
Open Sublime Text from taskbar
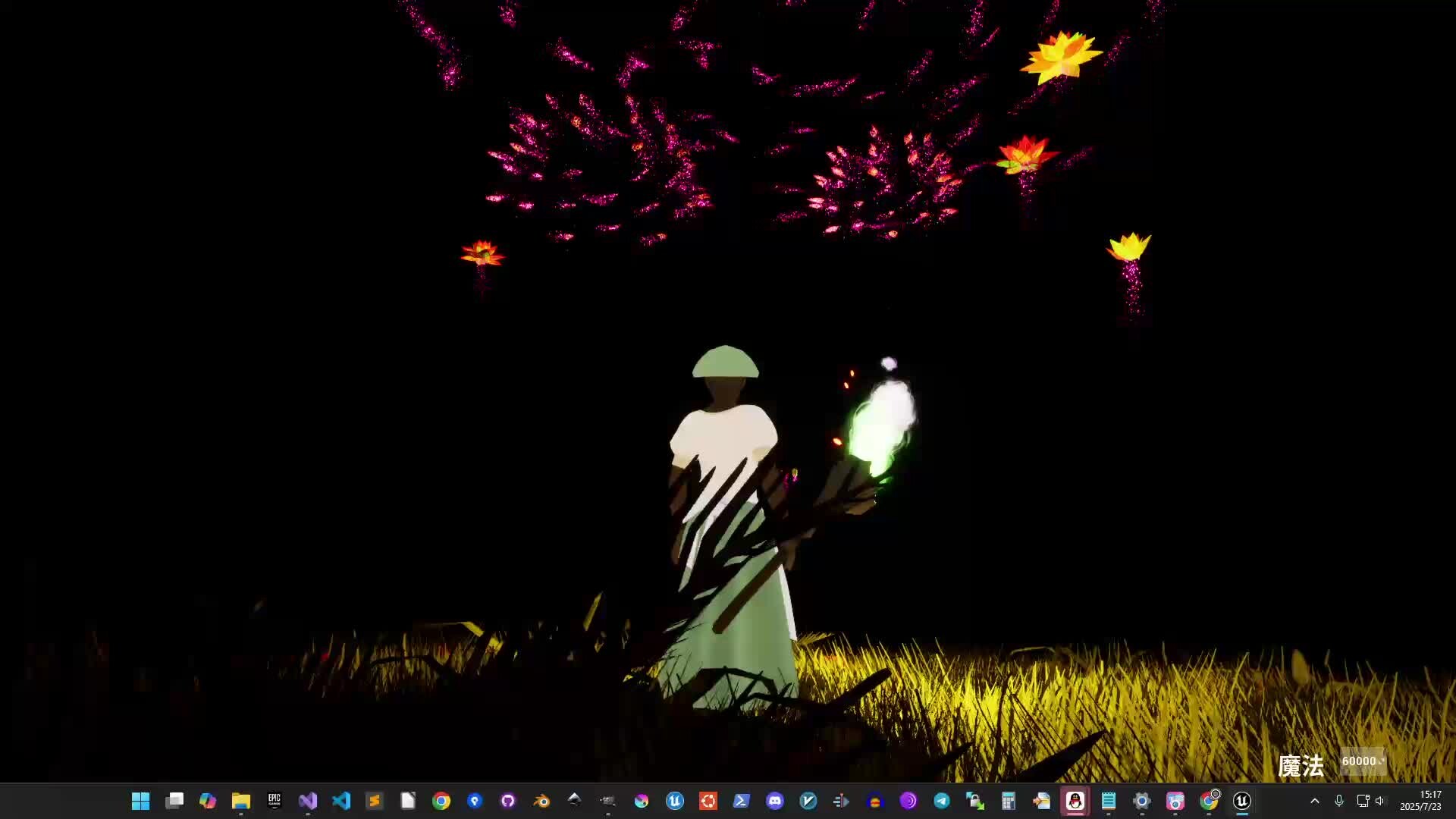click(x=375, y=801)
